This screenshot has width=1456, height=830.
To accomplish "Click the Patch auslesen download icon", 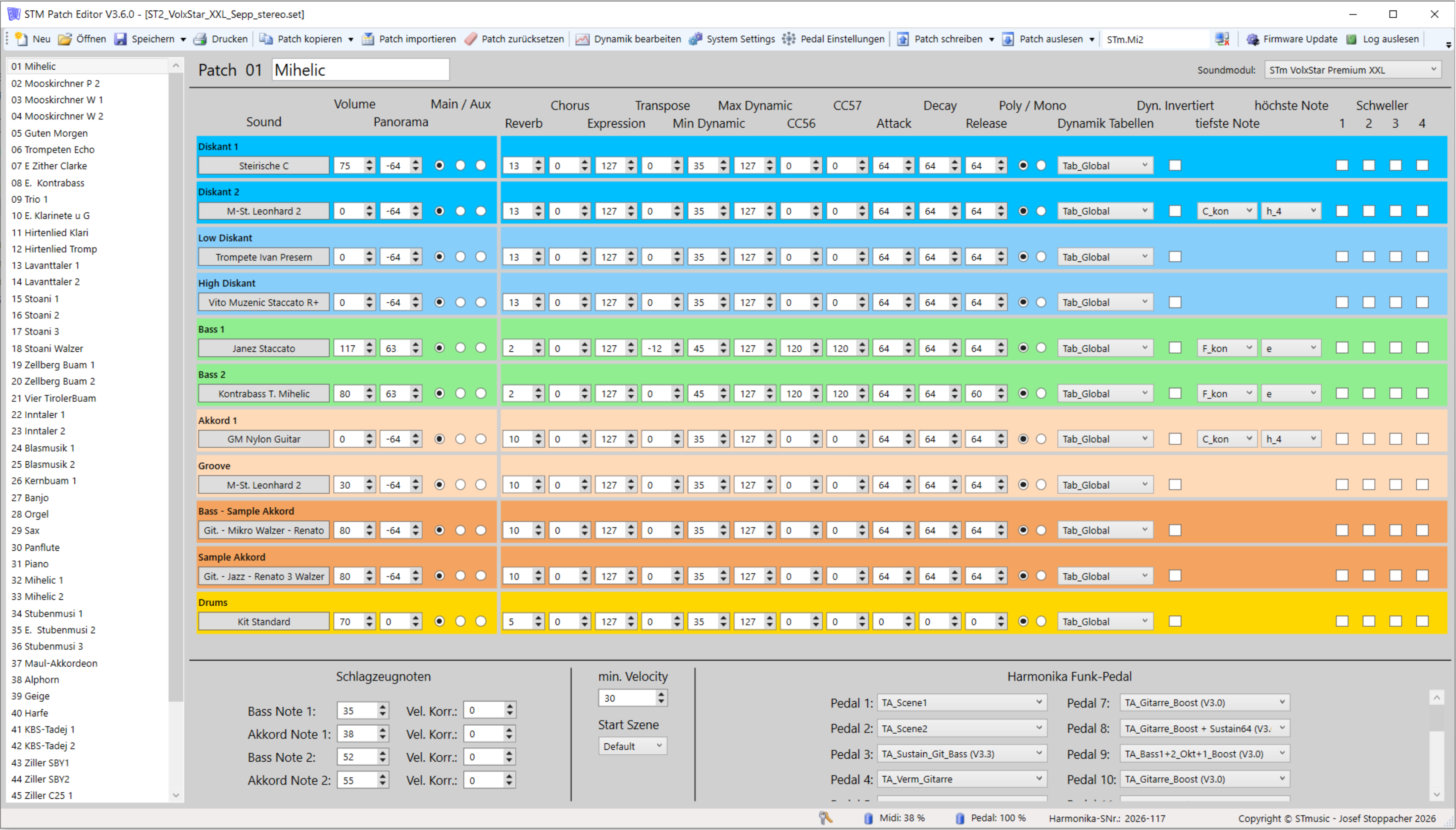I will pos(1008,39).
